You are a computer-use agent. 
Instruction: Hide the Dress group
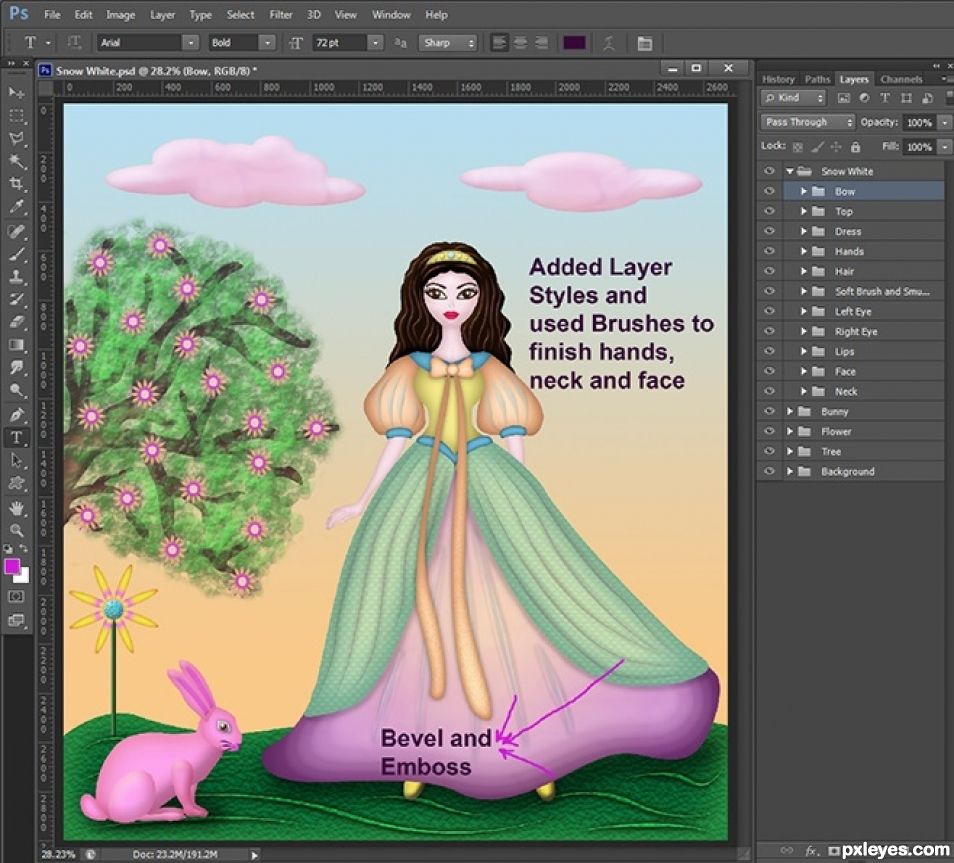point(769,231)
